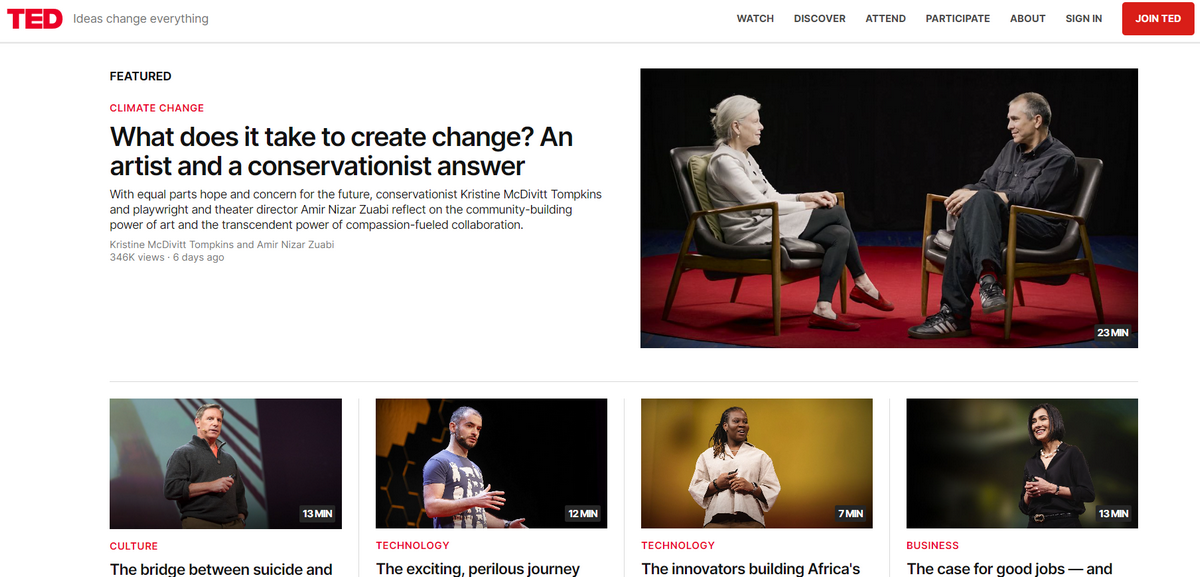The image size is (1200, 577).
Task: Play the featured 23 MIN conversation thumbnail
Action: 889,208
